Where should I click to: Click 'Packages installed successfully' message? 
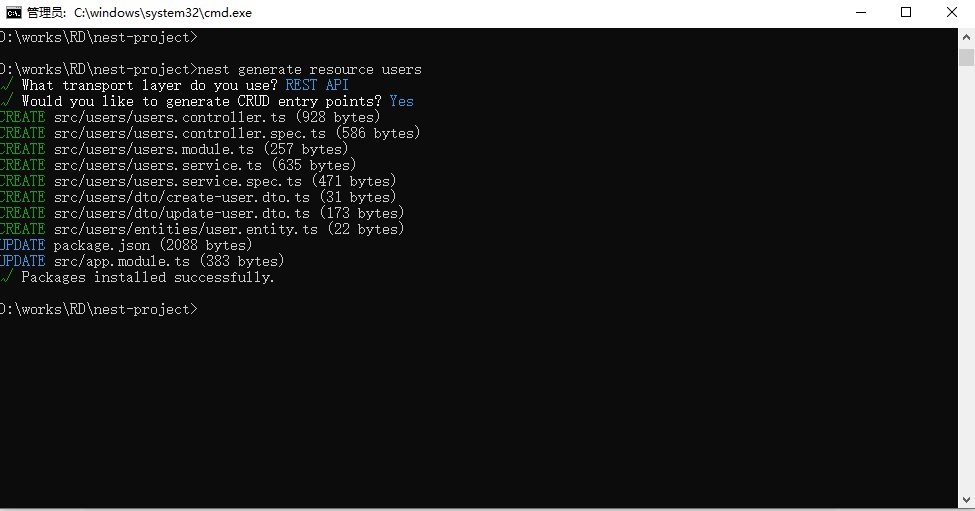(147, 278)
